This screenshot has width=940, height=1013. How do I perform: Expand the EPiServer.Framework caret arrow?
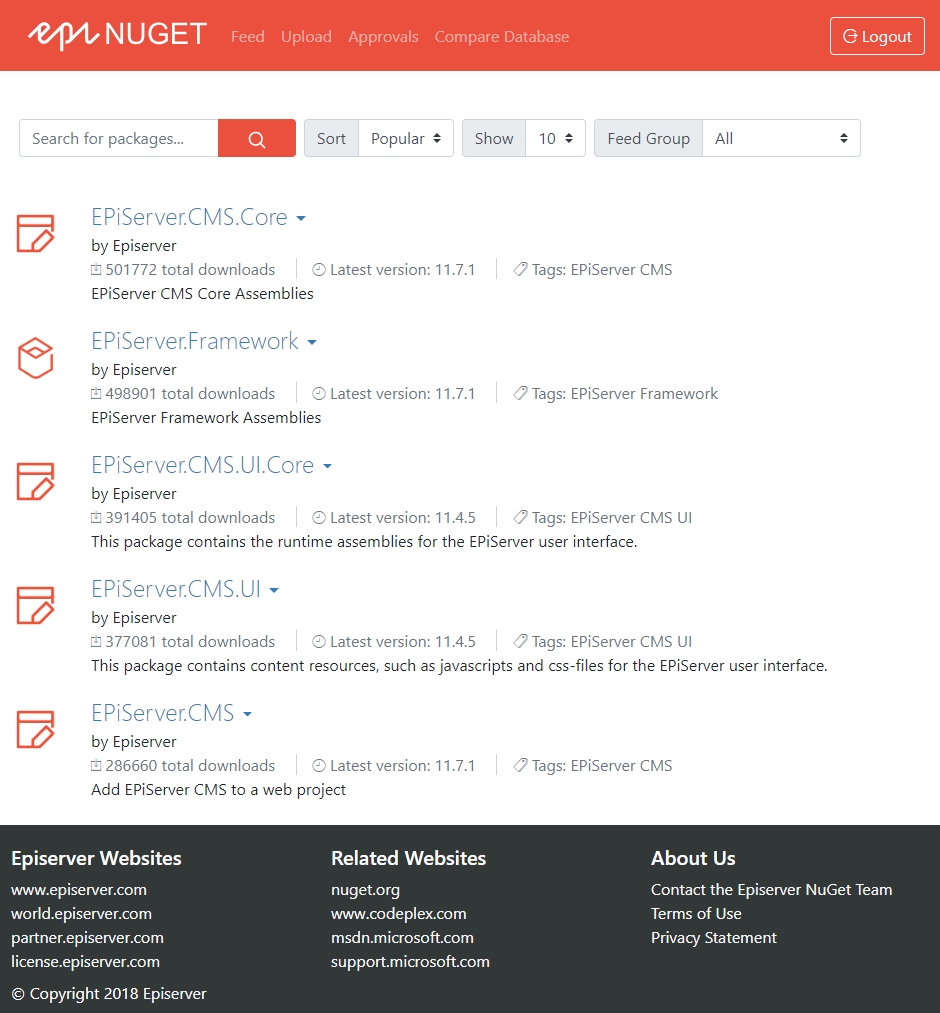312,343
